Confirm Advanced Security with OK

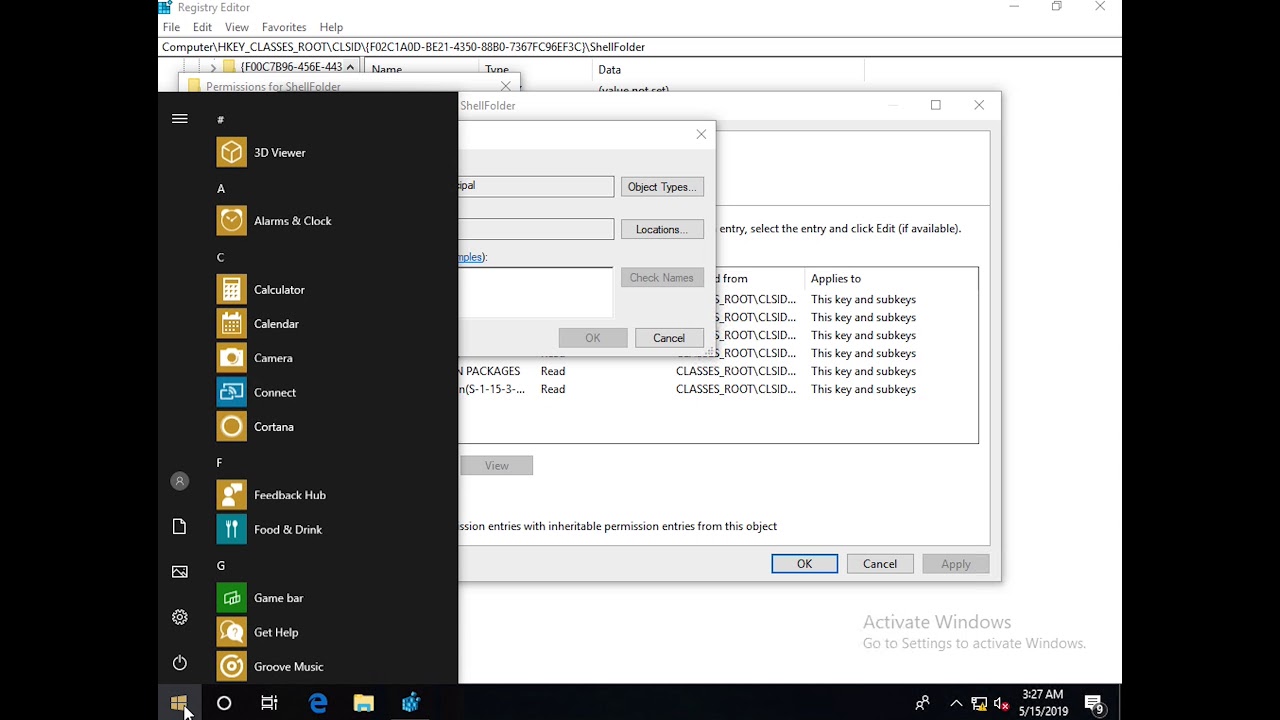[805, 564]
